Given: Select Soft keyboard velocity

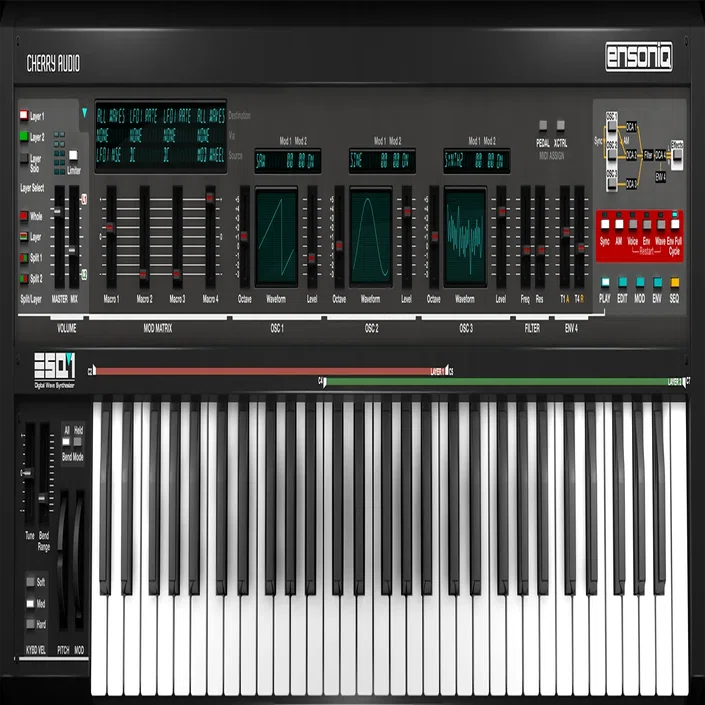Looking at the screenshot, I should 30,582.
